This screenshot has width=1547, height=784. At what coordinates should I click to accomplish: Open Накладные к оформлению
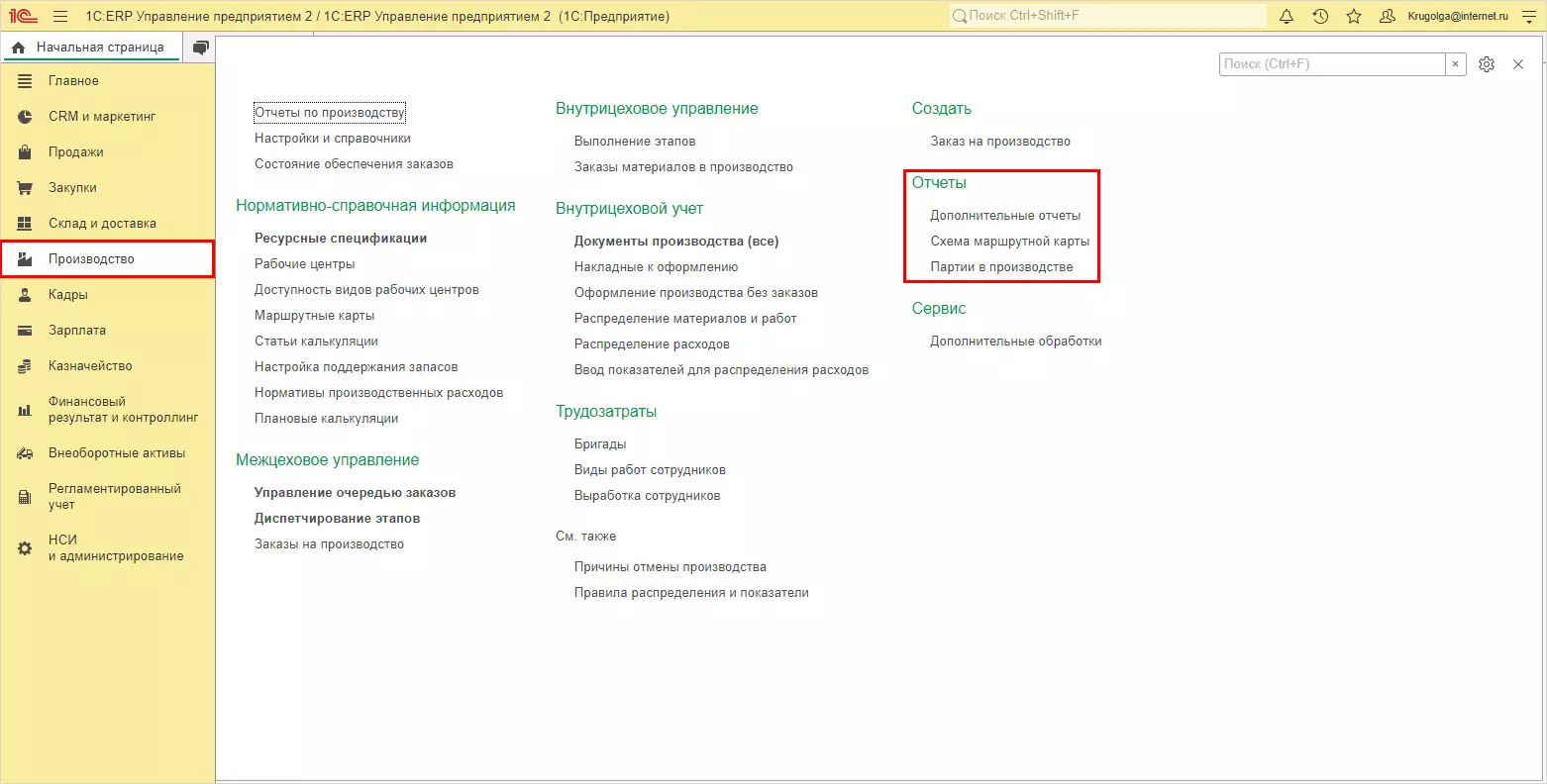[656, 267]
